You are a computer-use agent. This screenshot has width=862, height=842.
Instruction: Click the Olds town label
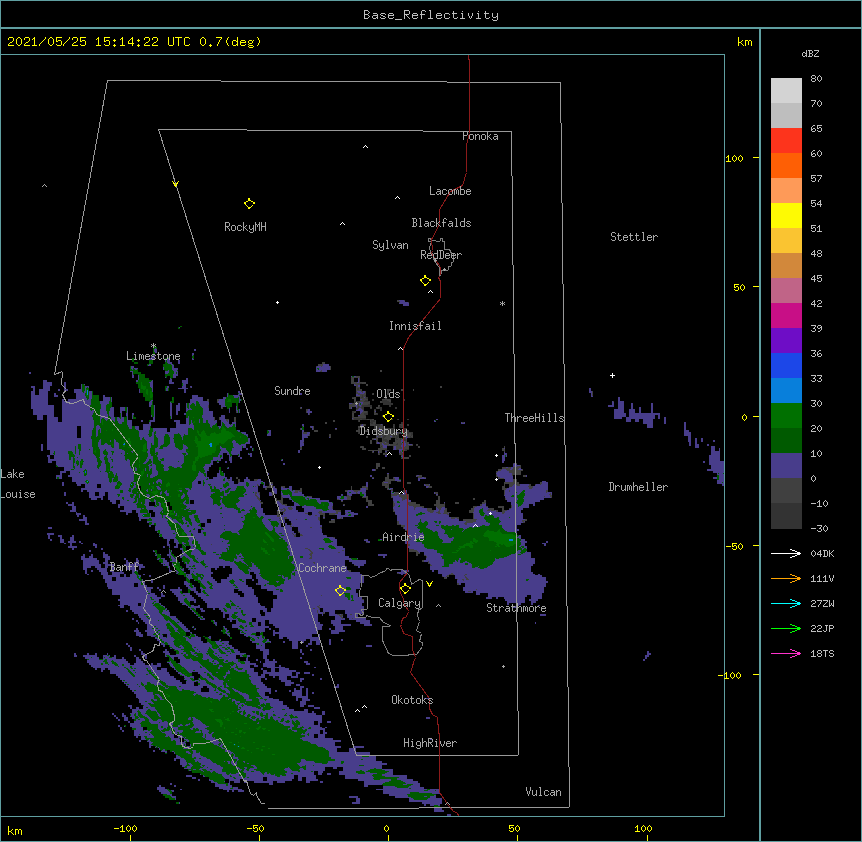[x=388, y=394]
